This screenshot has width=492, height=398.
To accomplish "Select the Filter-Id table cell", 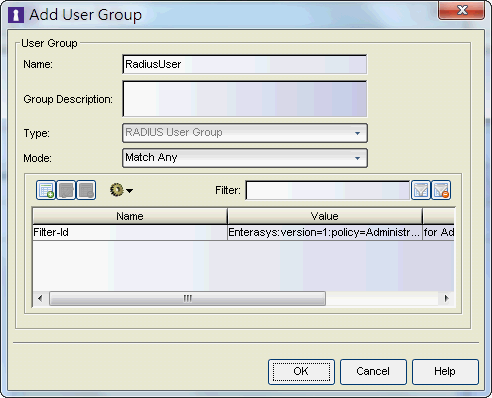I will point(130,232).
